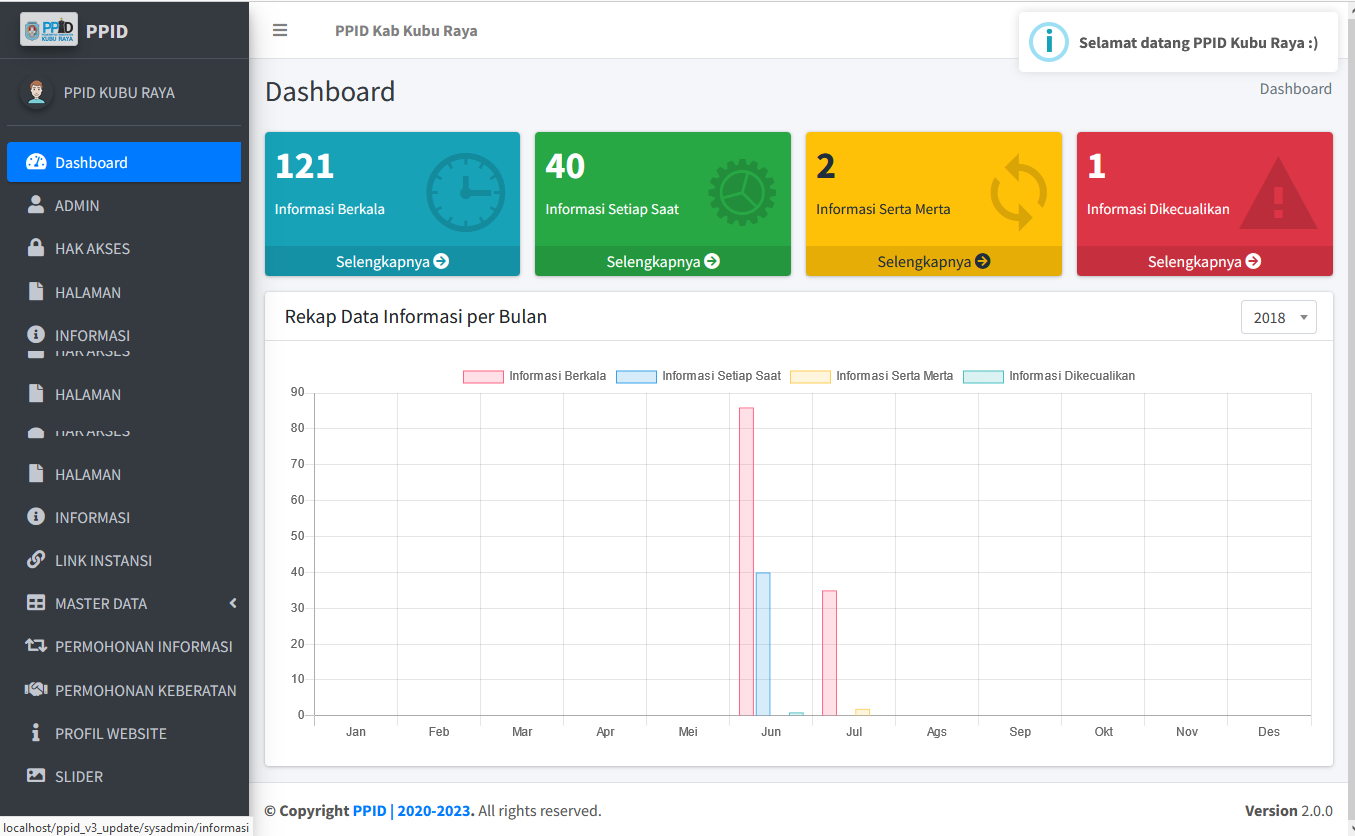Image resolution: width=1355 pixels, height=836 pixels.
Task: Click the PPID Kubu Raya logo
Action: tap(49, 30)
